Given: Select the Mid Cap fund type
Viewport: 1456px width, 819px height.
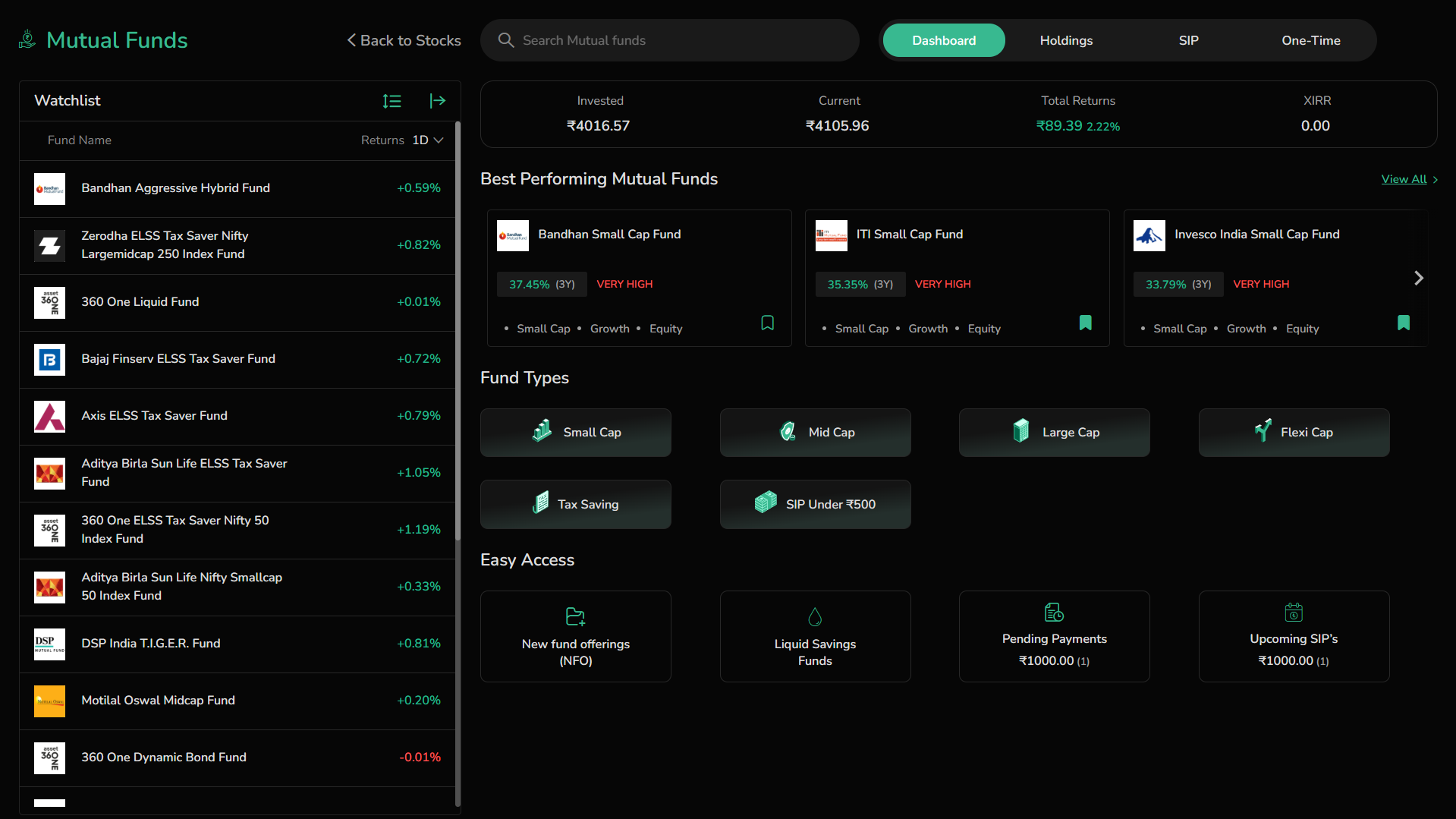Looking at the screenshot, I should point(815,433).
